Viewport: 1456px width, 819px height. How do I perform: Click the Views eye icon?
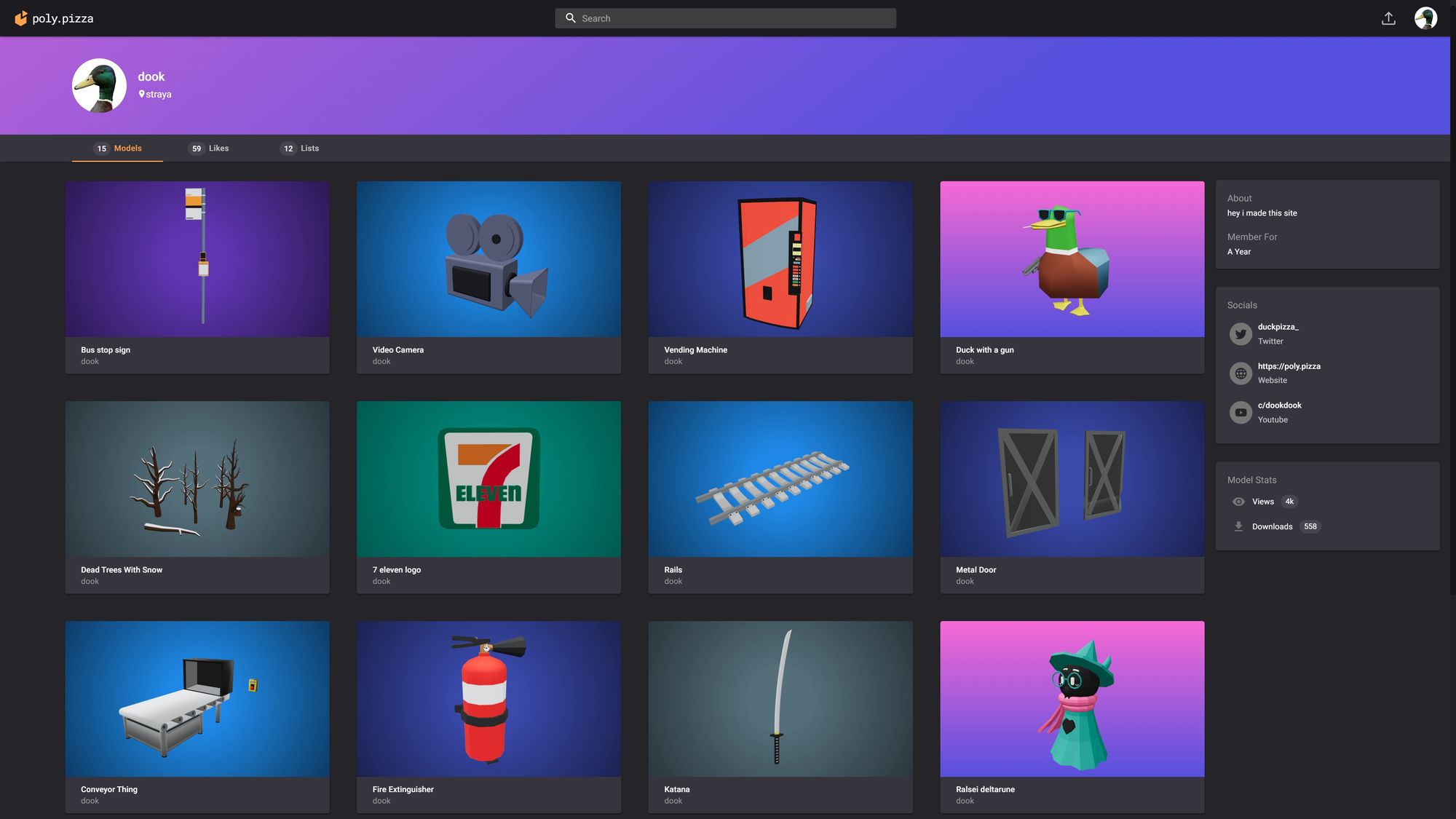[1238, 502]
